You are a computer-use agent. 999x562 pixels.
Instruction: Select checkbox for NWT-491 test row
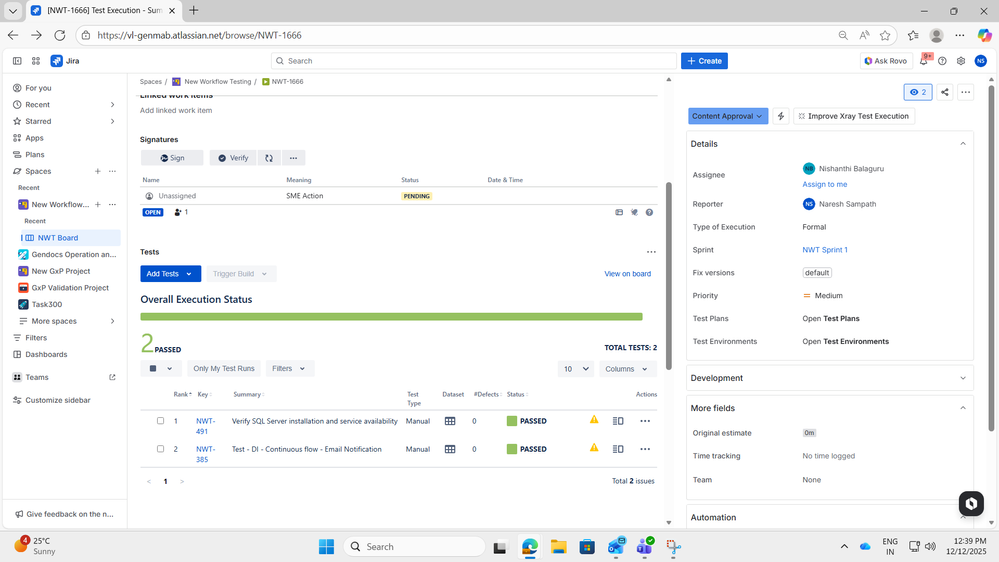coord(161,421)
